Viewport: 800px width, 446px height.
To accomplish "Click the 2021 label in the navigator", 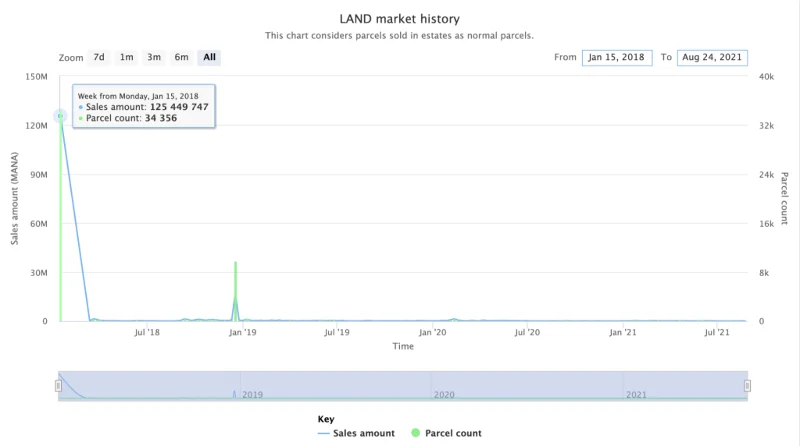I will click(636, 394).
